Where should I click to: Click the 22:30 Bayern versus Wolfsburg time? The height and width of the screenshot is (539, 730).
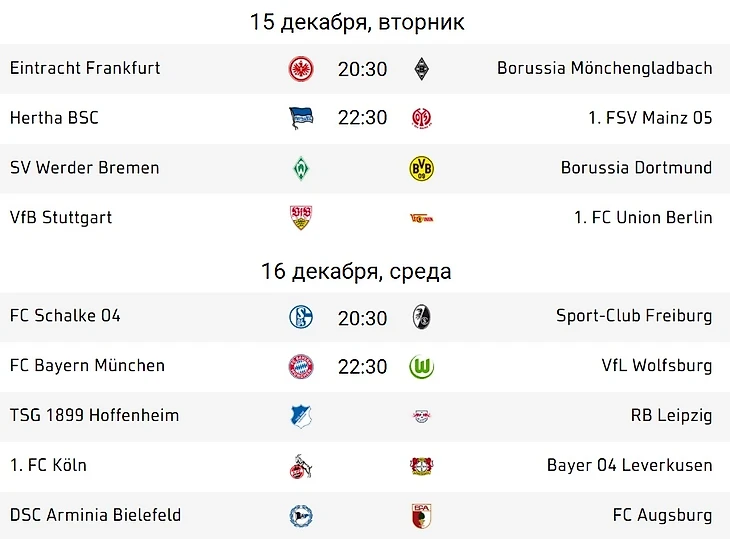click(362, 367)
